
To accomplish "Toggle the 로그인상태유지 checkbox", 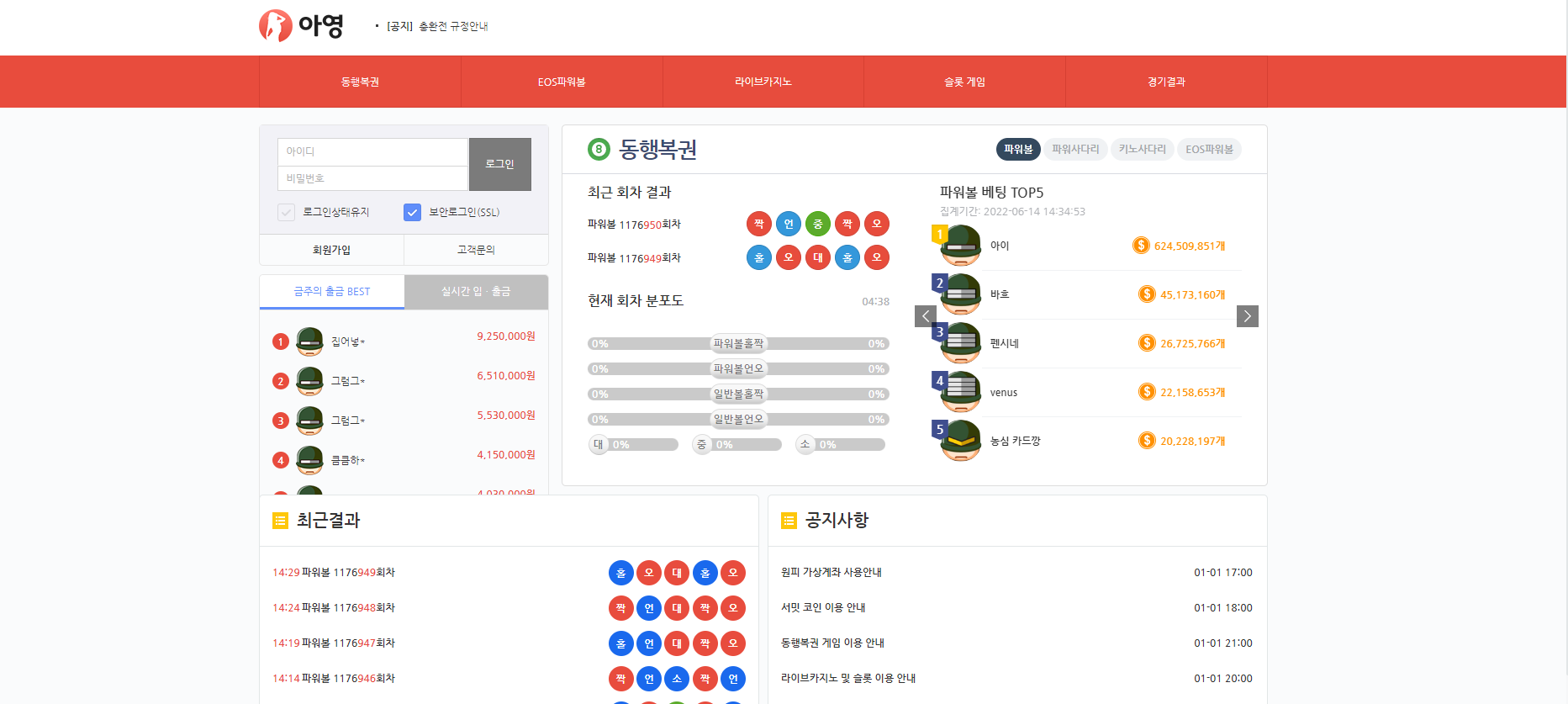I will (x=287, y=212).
